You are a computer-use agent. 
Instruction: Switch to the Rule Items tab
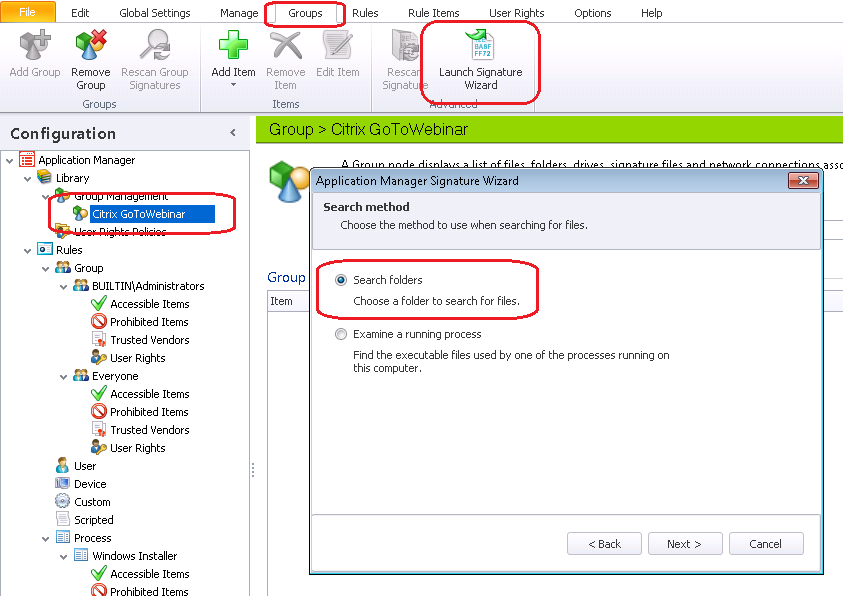[x=433, y=13]
